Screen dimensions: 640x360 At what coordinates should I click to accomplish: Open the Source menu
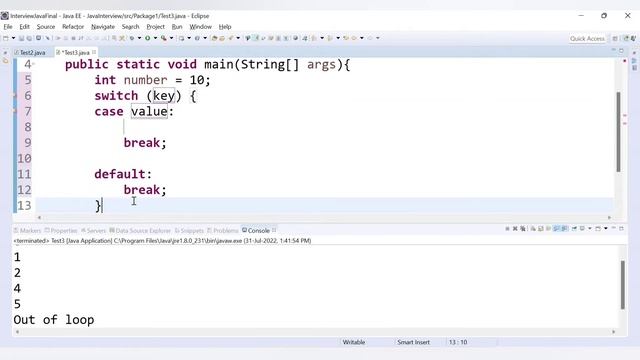point(46,27)
